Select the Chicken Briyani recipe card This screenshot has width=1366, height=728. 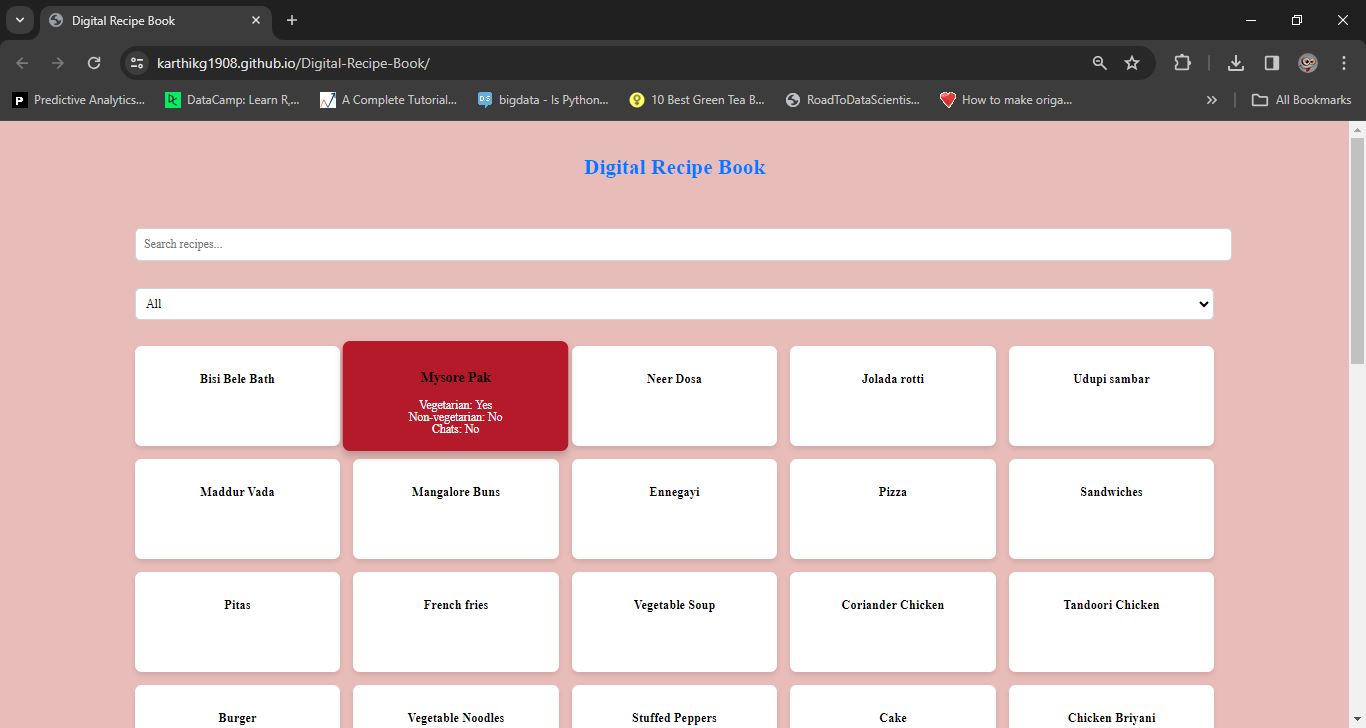pyautogui.click(x=1111, y=707)
